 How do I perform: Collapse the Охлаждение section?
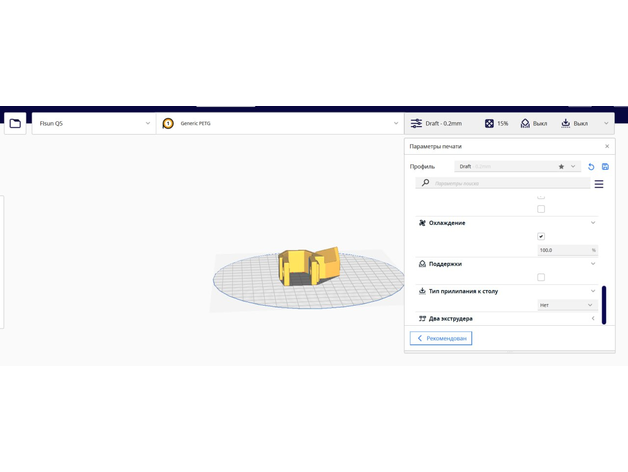point(593,223)
